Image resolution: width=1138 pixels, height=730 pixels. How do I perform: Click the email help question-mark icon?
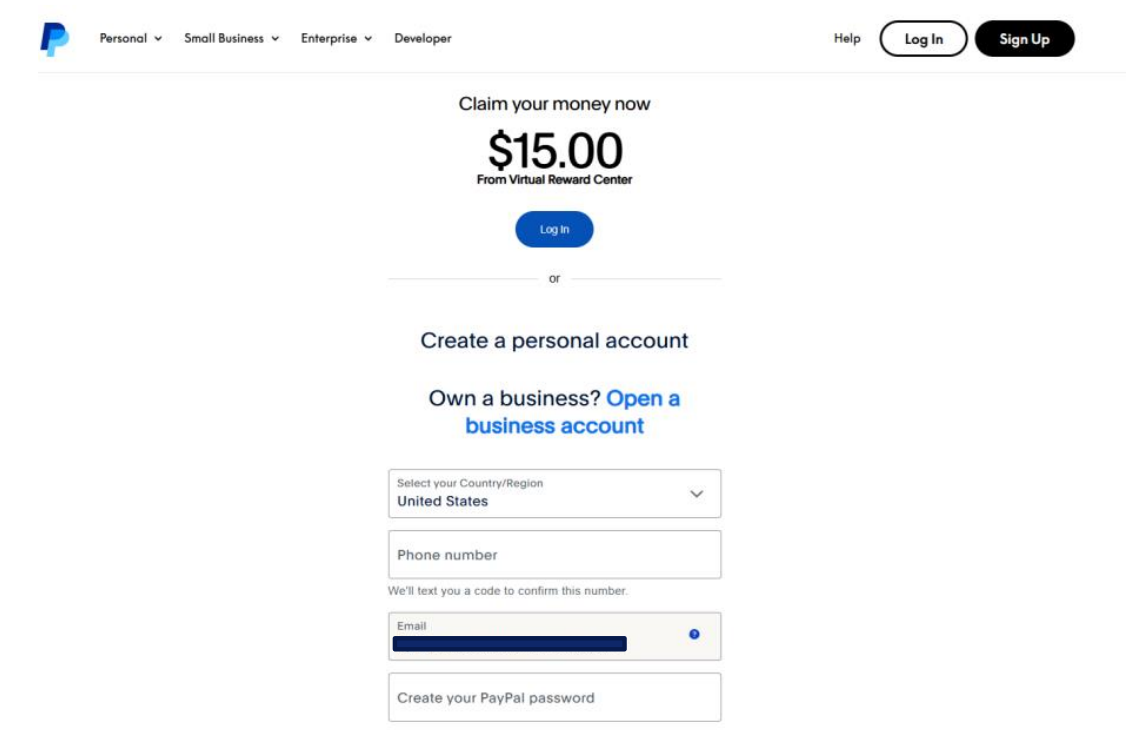694,634
